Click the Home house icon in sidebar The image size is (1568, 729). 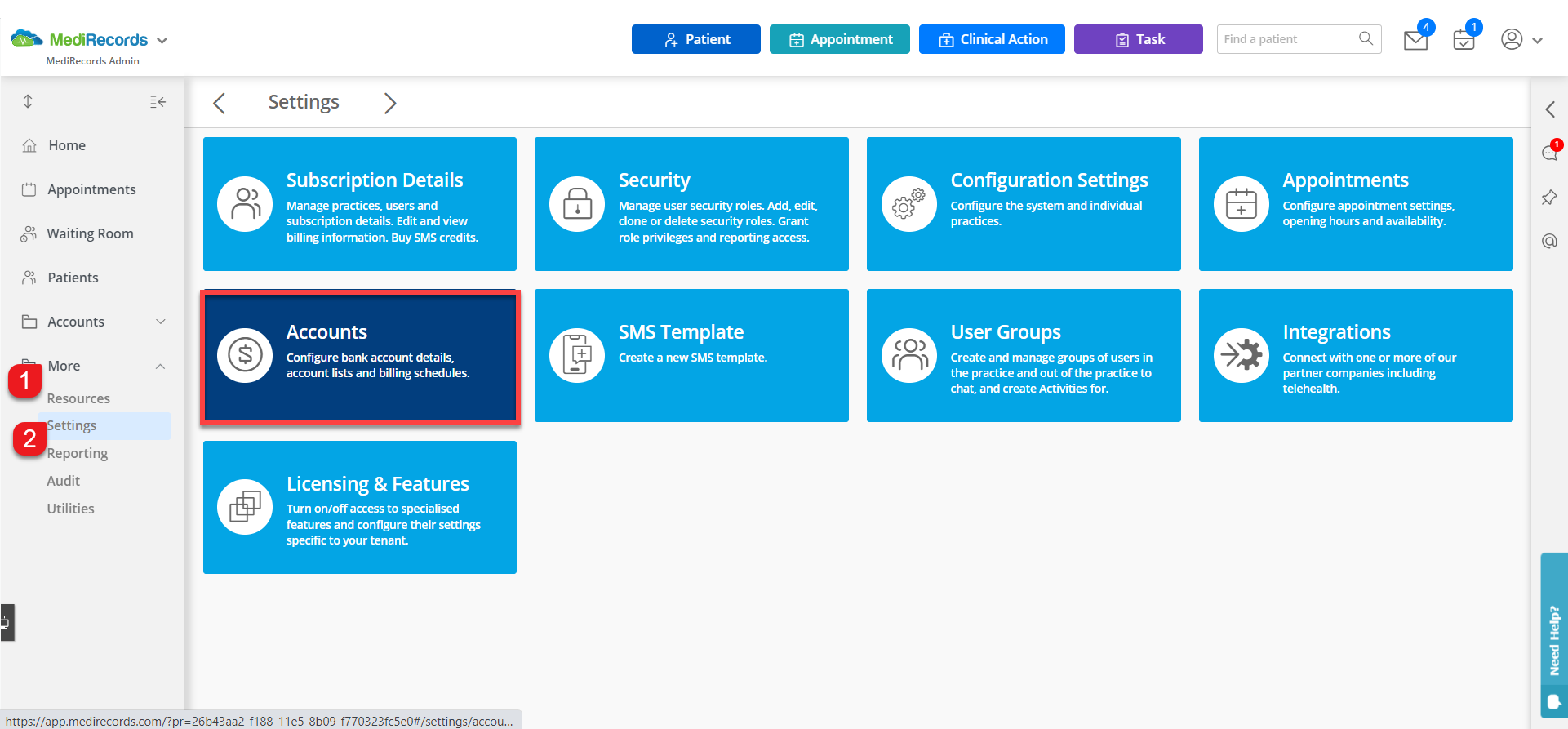[x=29, y=145]
